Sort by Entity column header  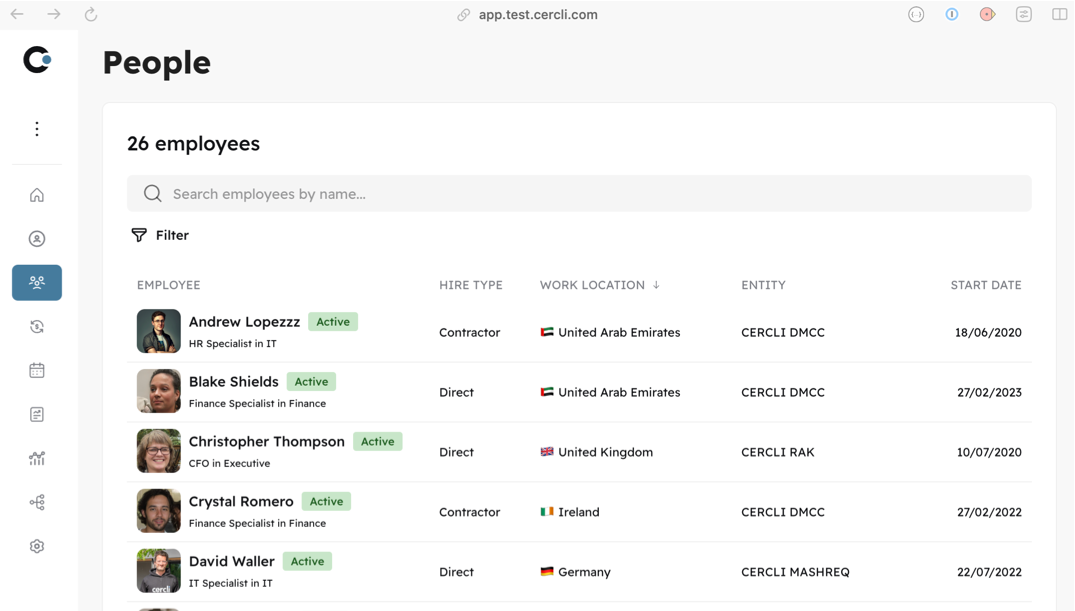[763, 285]
